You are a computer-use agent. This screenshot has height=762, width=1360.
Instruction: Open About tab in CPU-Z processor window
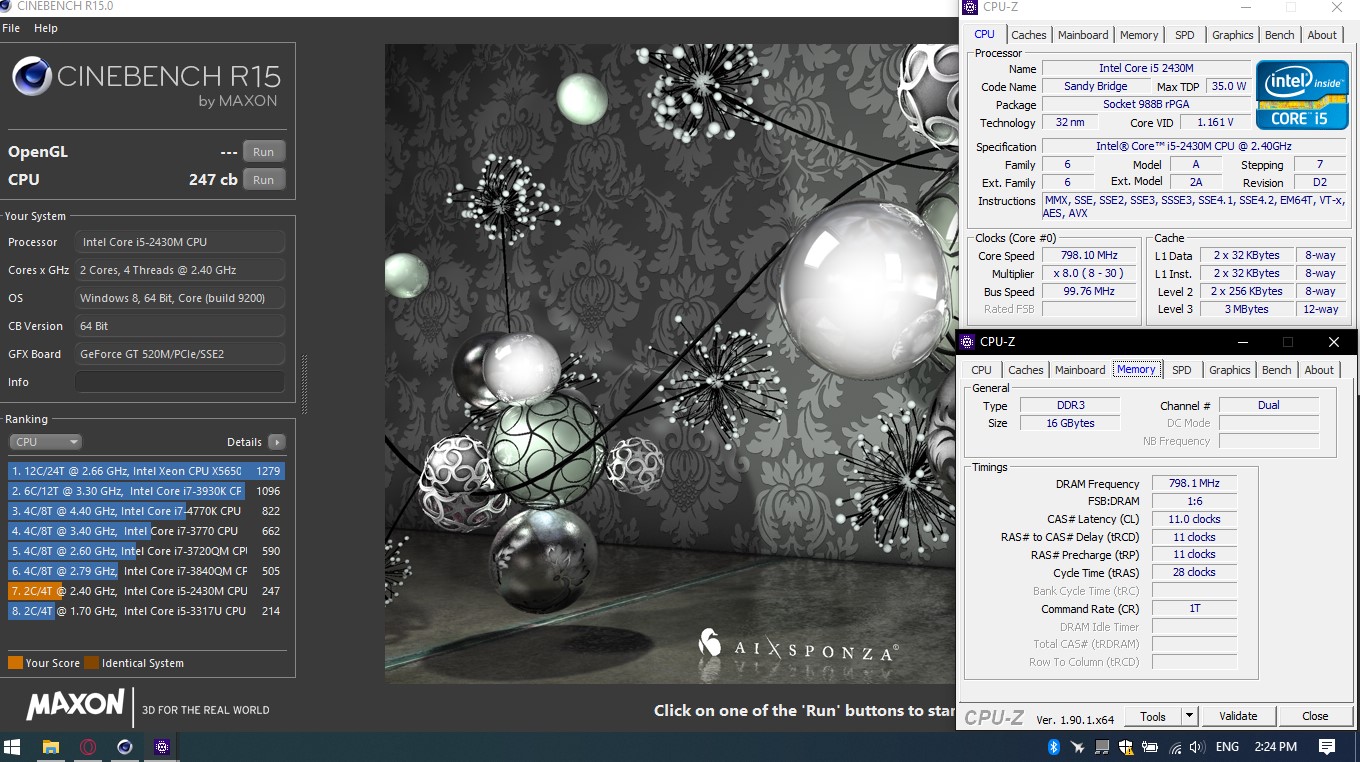(x=1322, y=35)
